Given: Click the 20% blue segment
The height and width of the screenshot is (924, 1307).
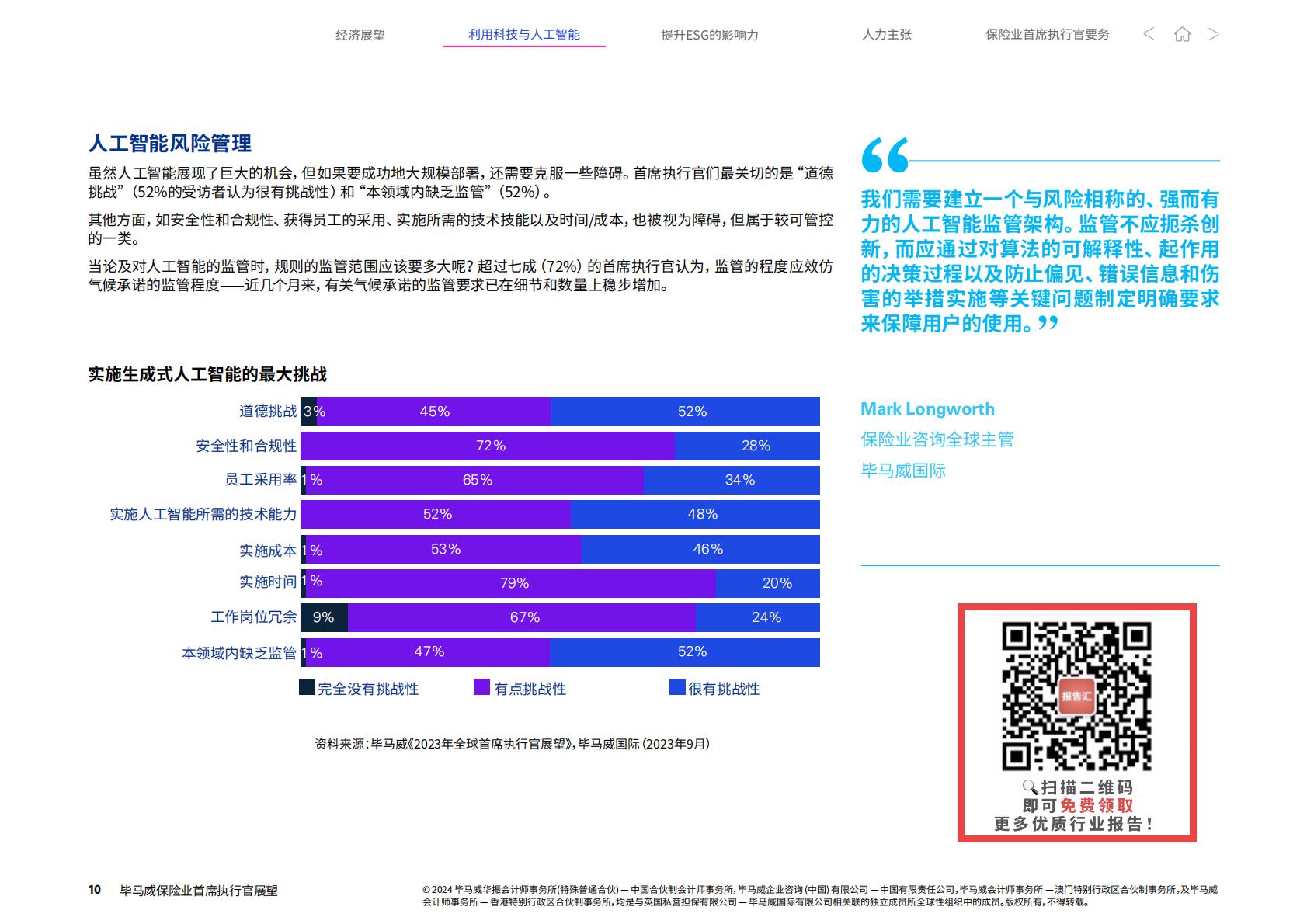Looking at the screenshot, I should click(768, 583).
